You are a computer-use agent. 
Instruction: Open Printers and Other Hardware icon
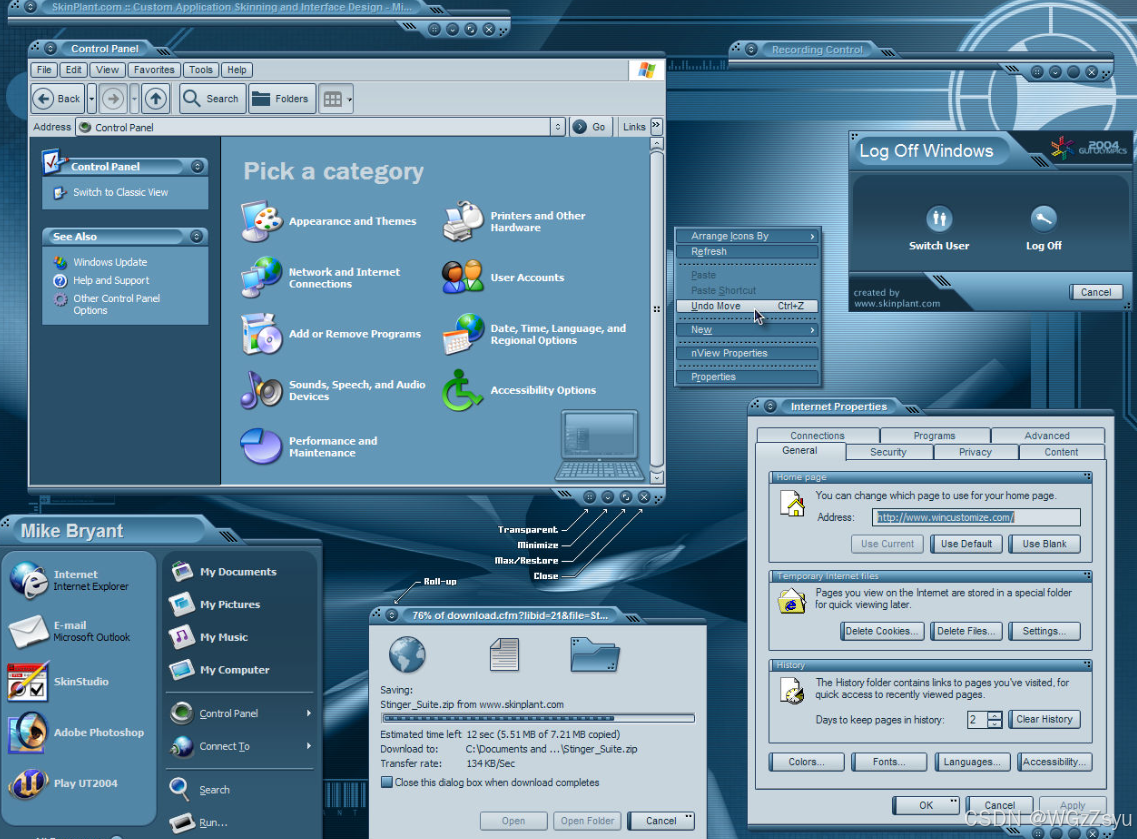coord(463,221)
